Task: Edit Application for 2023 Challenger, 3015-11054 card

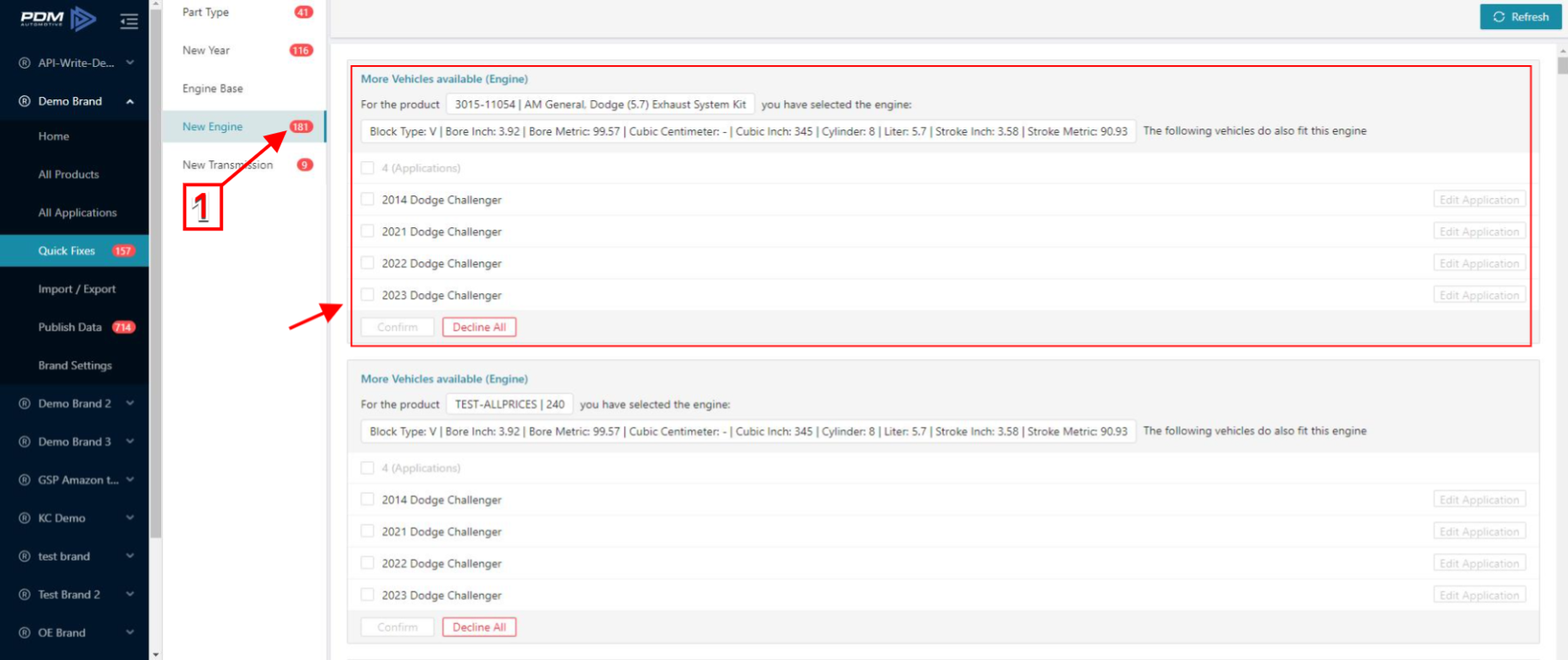Action: point(1480,295)
